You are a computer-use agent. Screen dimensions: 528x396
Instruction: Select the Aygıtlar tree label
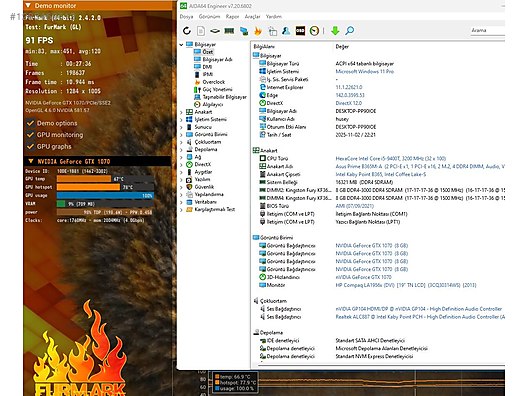click(x=203, y=172)
